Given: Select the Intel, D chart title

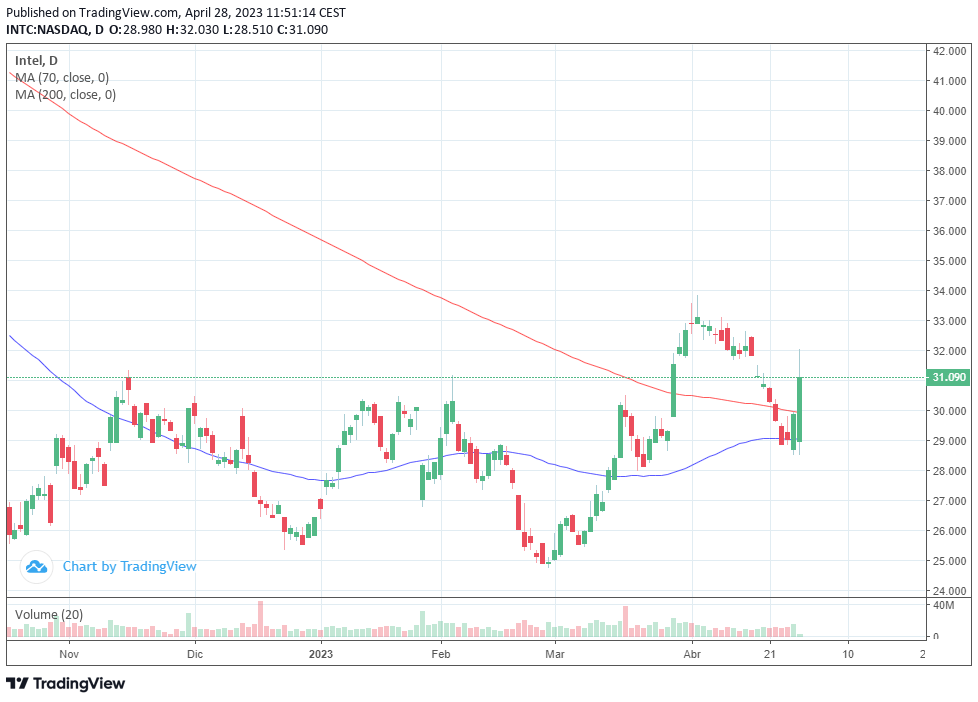Looking at the screenshot, I should pos(36,61).
